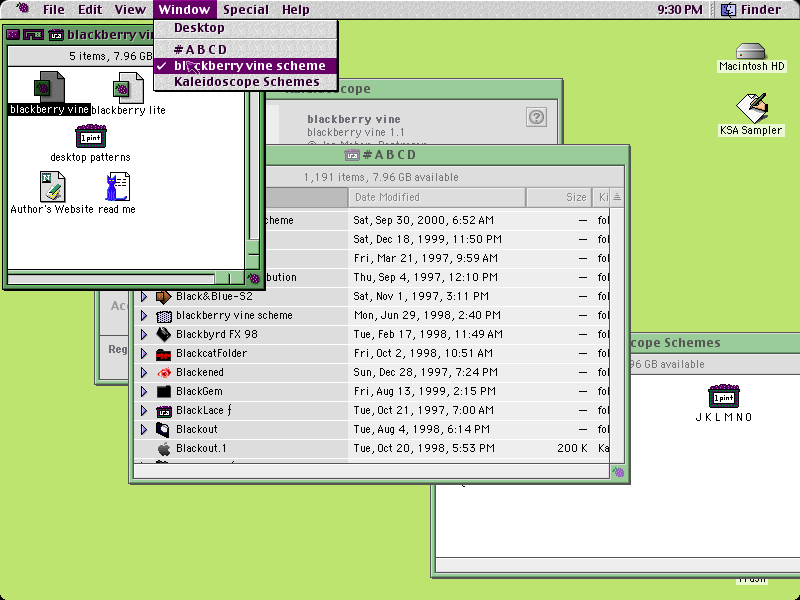Choose # A B C D in Window menu
The image size is (800, 600).
click(x=245, y=49)
